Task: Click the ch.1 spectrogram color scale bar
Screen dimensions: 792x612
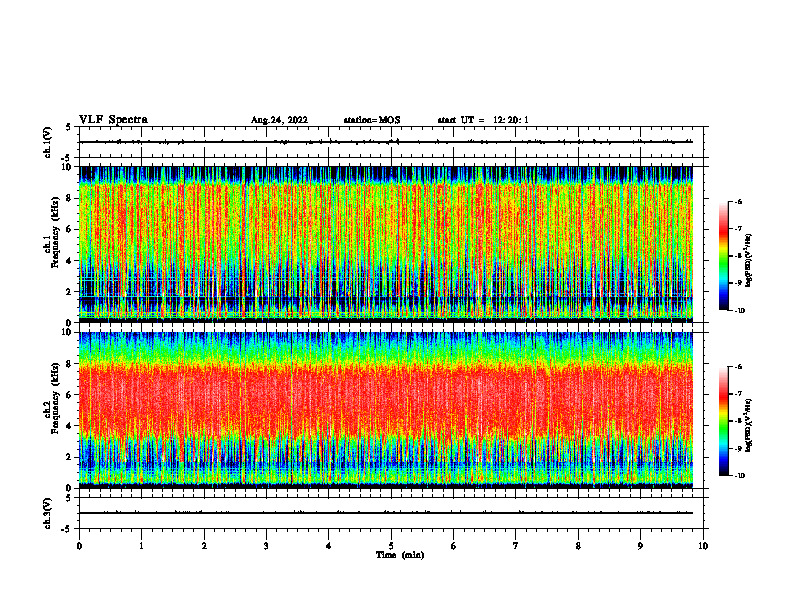Action: [723, 256]
